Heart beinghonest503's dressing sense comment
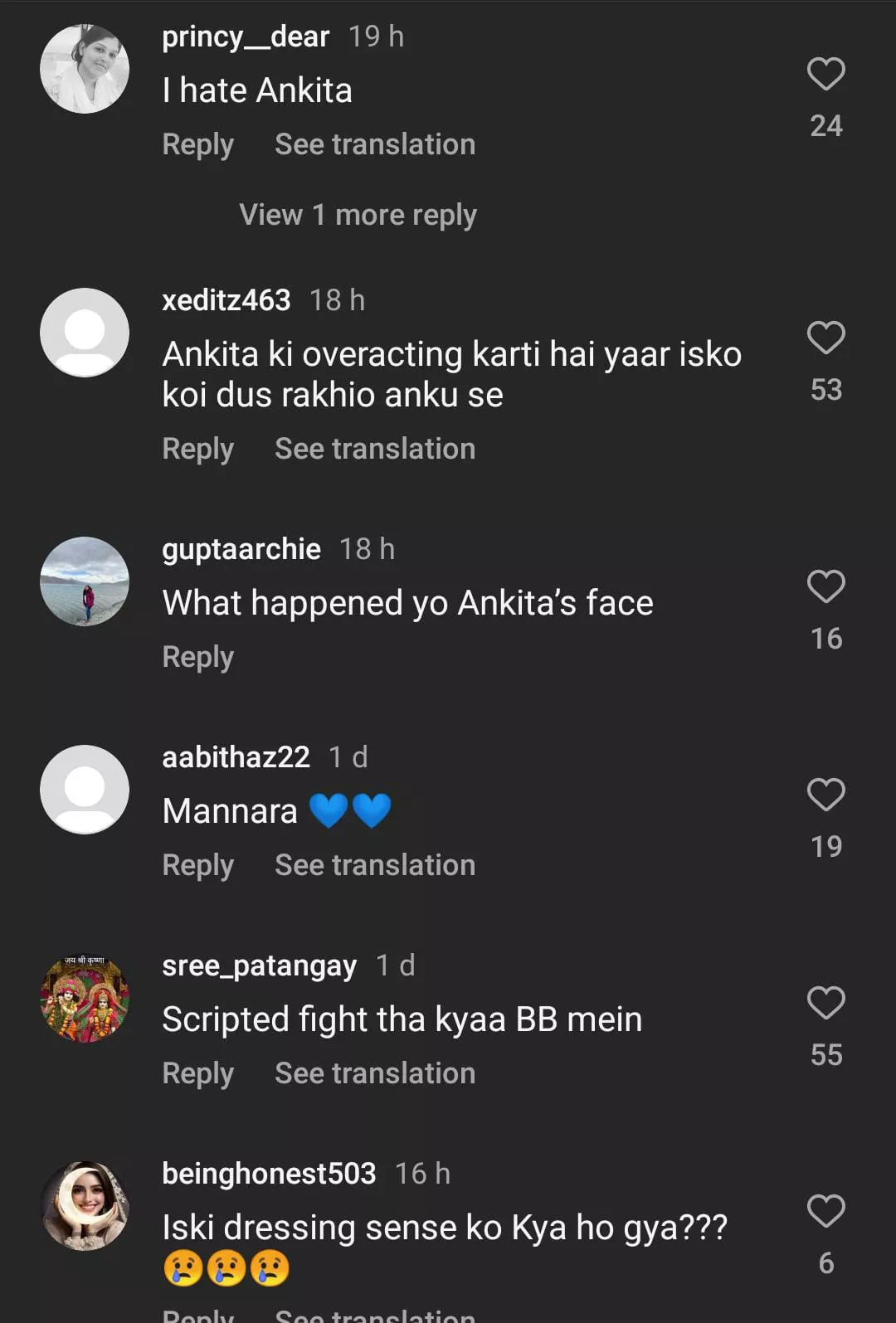896x1323 pixels. click(x=825, y=1212)
